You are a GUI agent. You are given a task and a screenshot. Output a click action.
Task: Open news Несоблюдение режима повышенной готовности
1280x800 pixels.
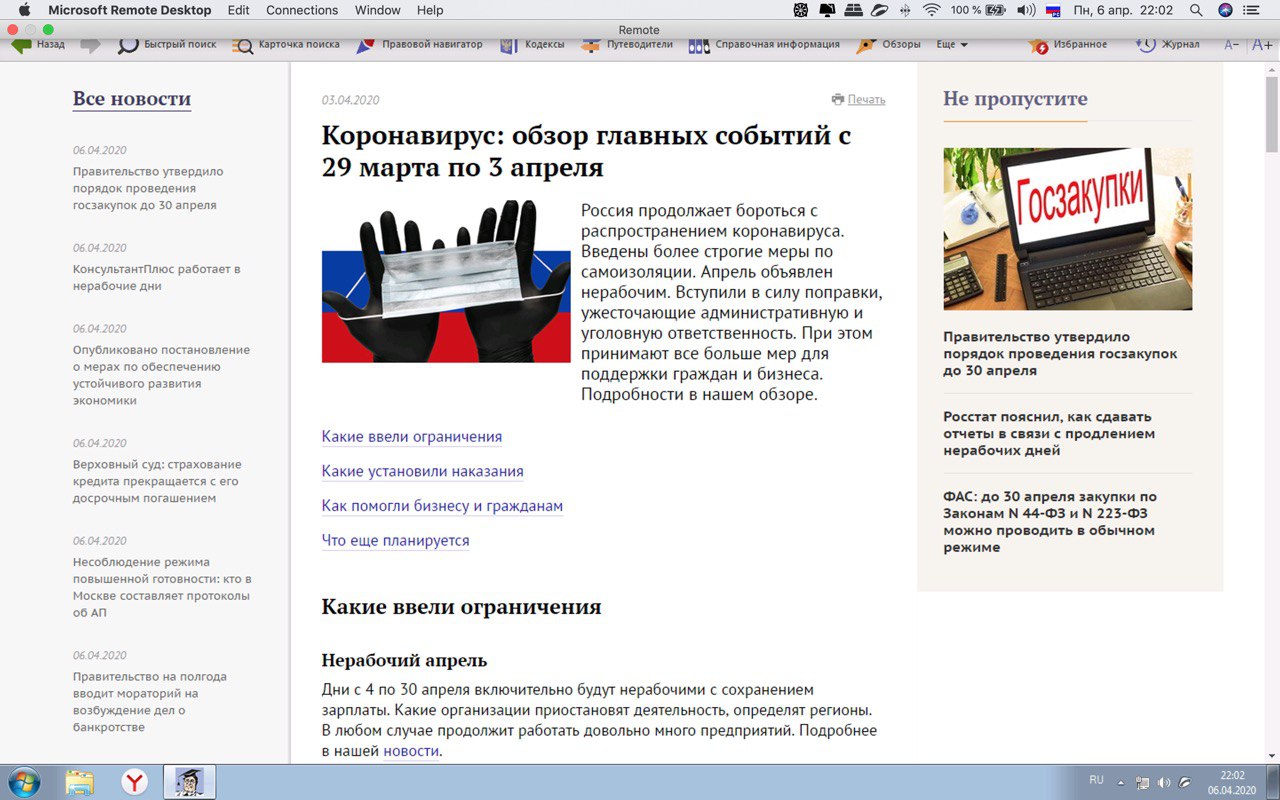162,587
